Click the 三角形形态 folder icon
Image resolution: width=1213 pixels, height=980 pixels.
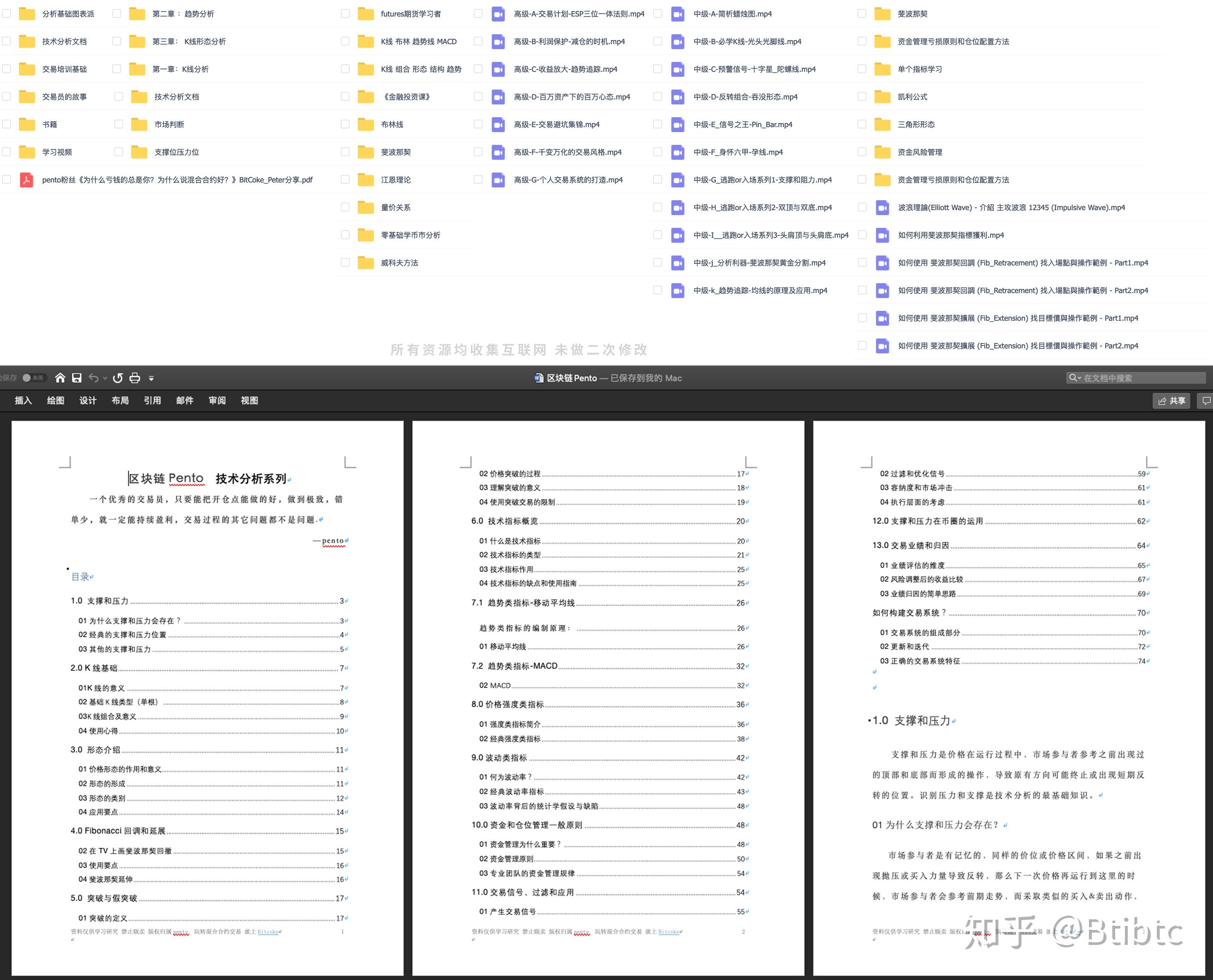pos(882,124)
